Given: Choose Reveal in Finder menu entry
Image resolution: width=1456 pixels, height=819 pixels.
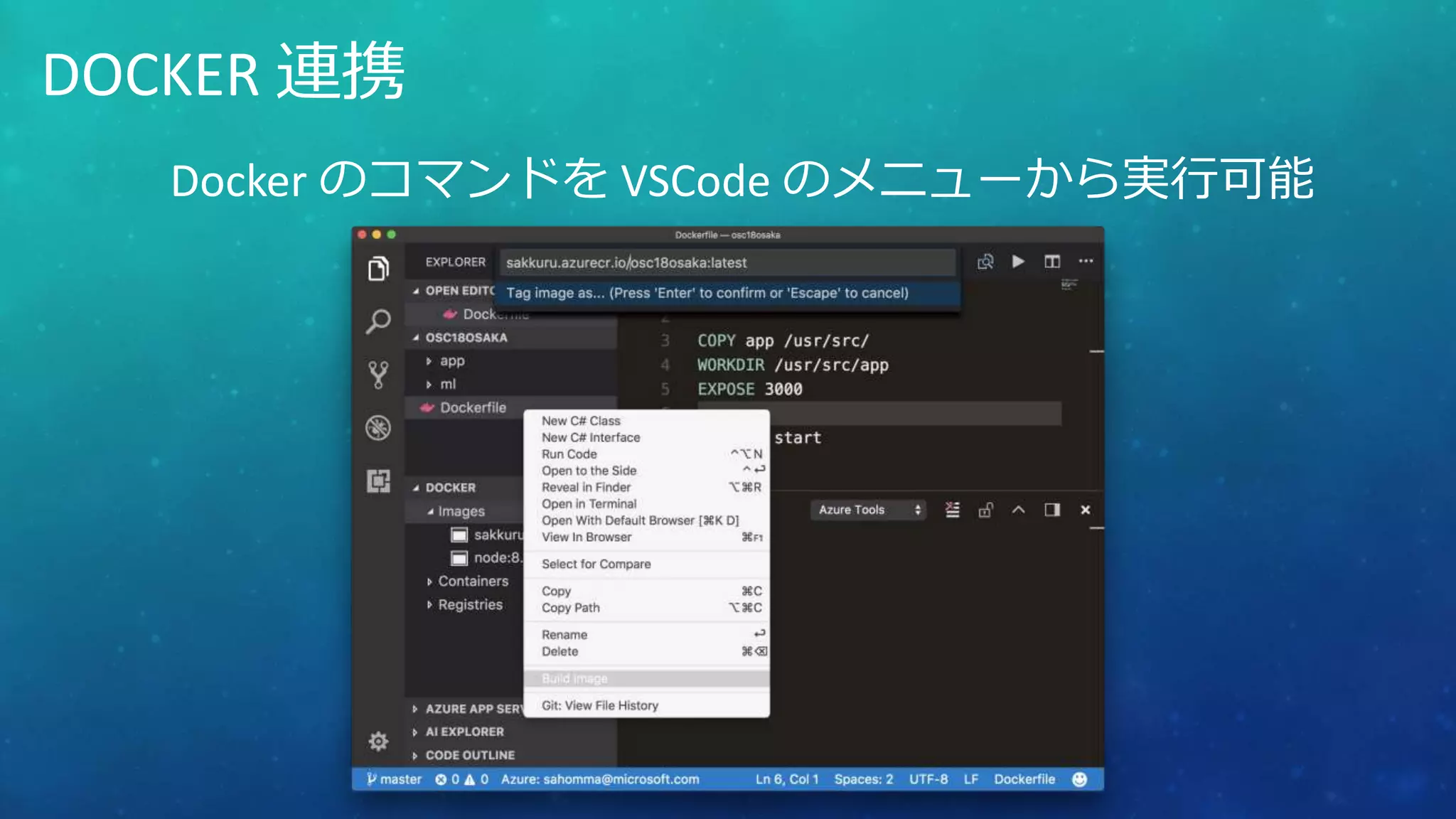Looking at the screenshot, I should [x=646, y=487].
